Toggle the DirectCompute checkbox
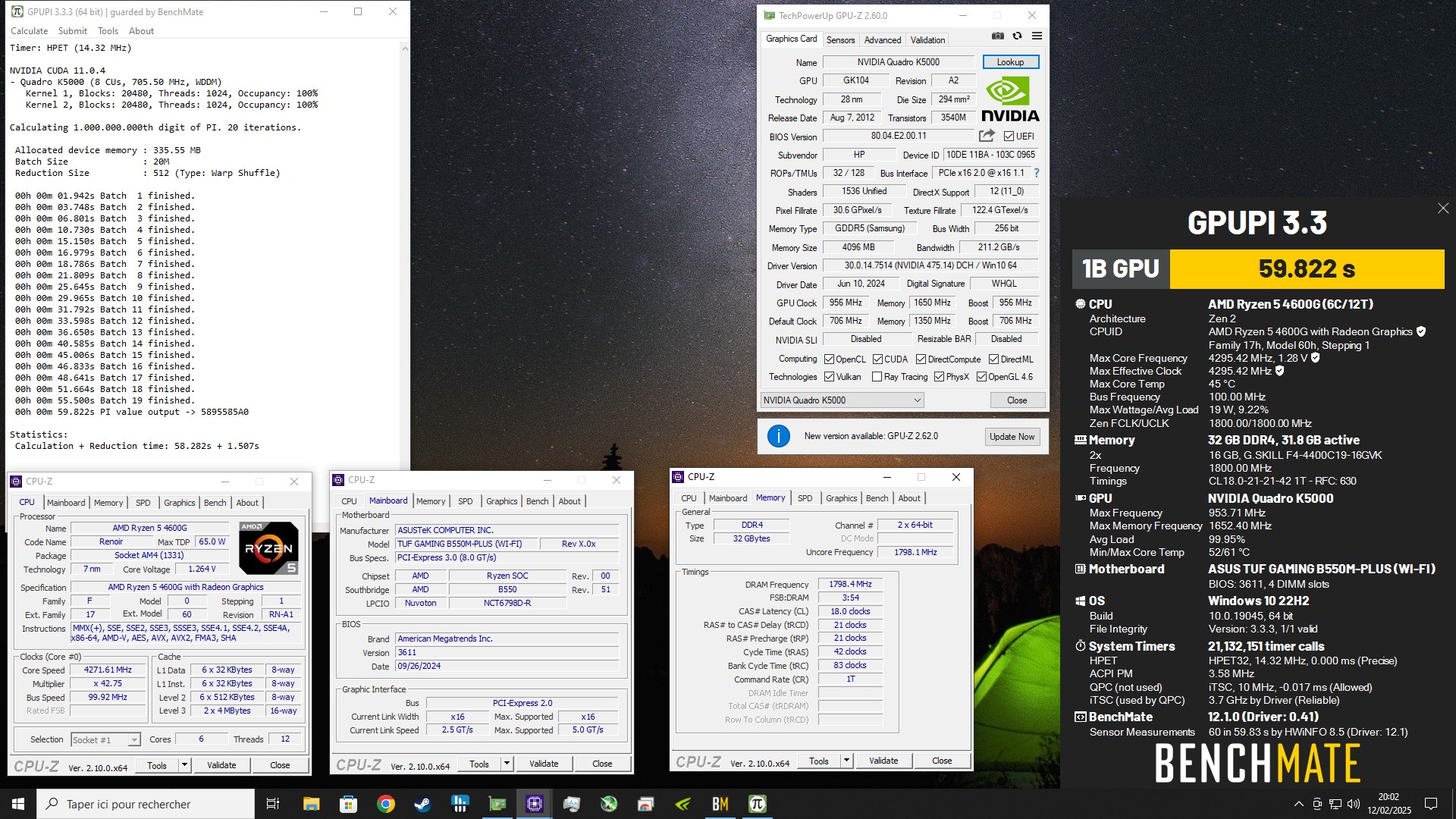Image resolution: width=1456 pixels, height=819 pixels. click(x=921, y=359)
